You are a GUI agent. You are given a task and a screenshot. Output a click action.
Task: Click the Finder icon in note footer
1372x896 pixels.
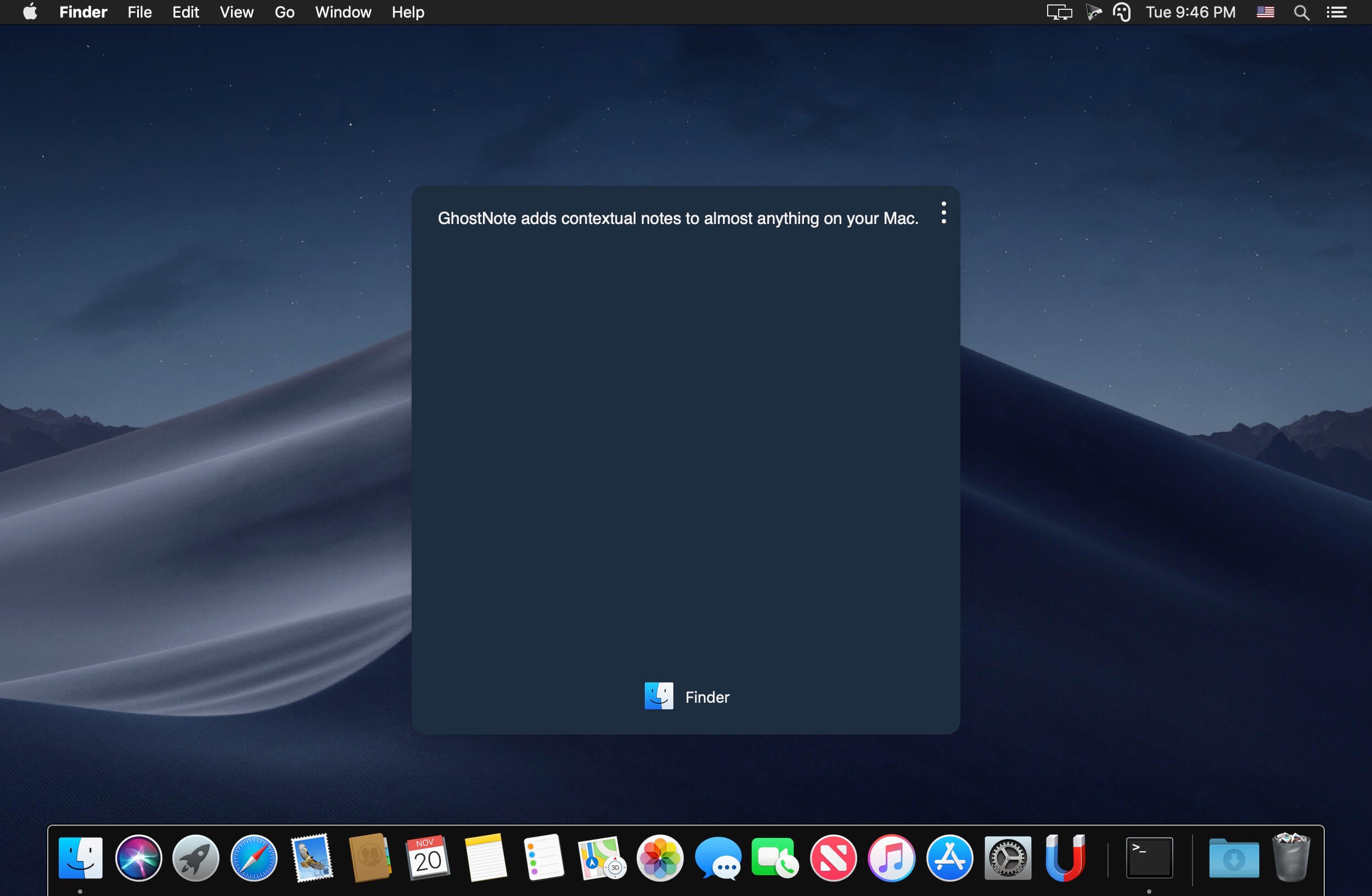pyautogui.click(x=659, y=696)
